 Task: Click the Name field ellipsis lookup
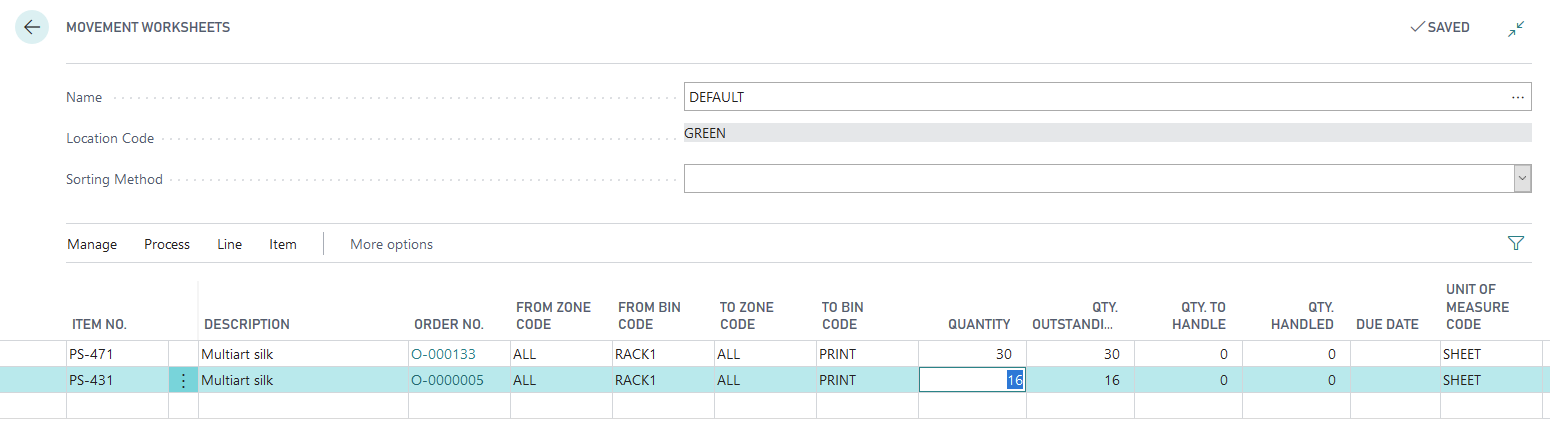1518,97
